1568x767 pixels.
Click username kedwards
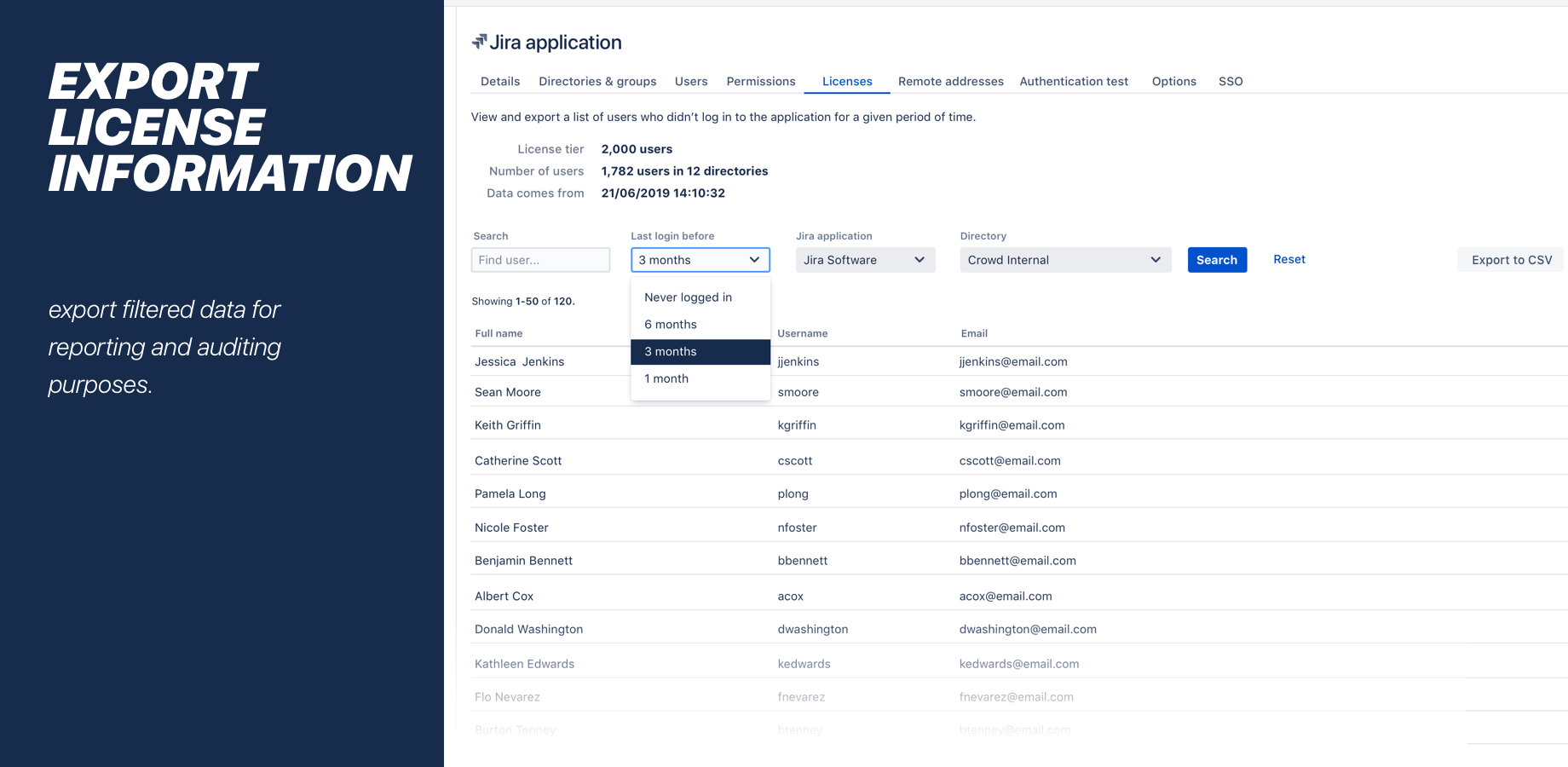pos(804,664)
